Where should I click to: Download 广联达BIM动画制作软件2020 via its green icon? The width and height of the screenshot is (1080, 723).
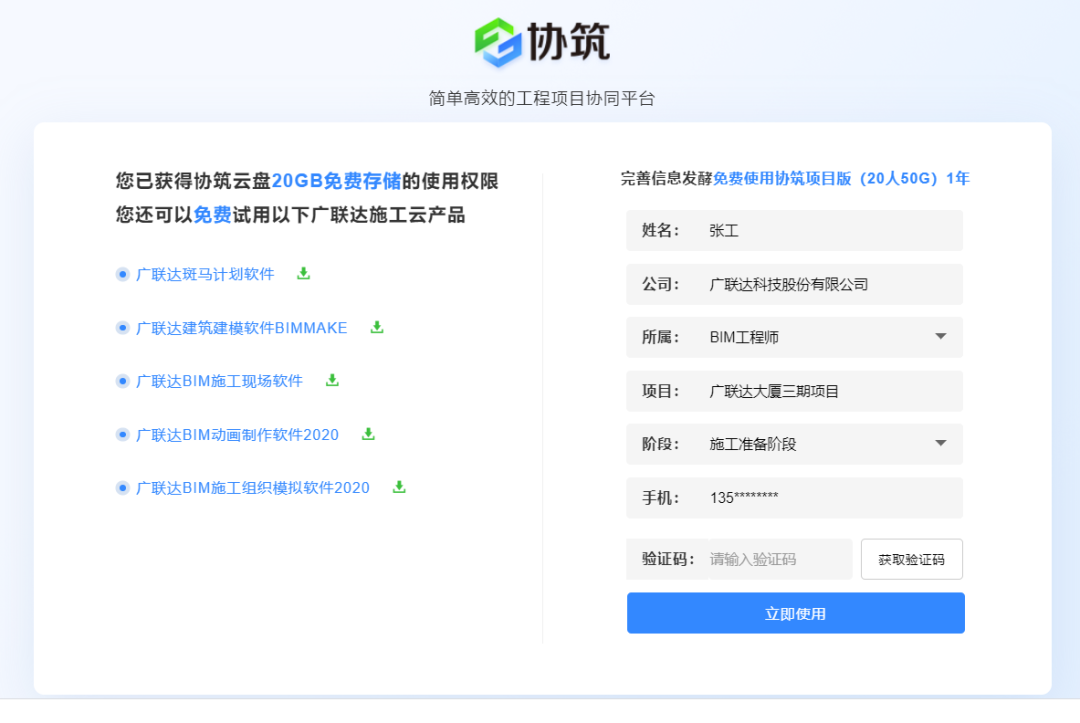368,434
